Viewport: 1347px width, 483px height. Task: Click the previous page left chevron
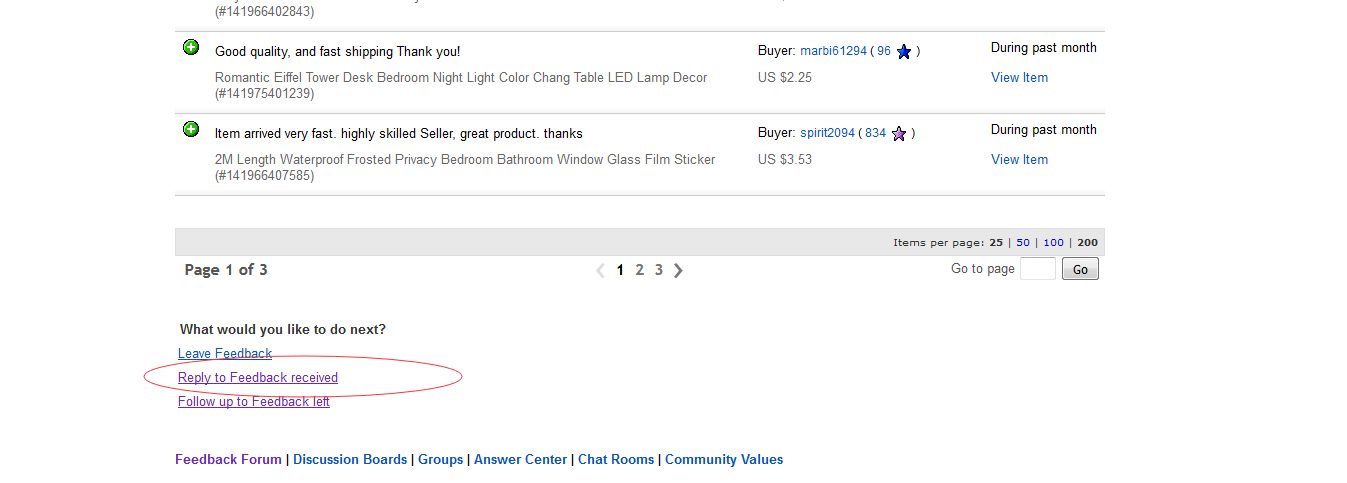(600, 270)
